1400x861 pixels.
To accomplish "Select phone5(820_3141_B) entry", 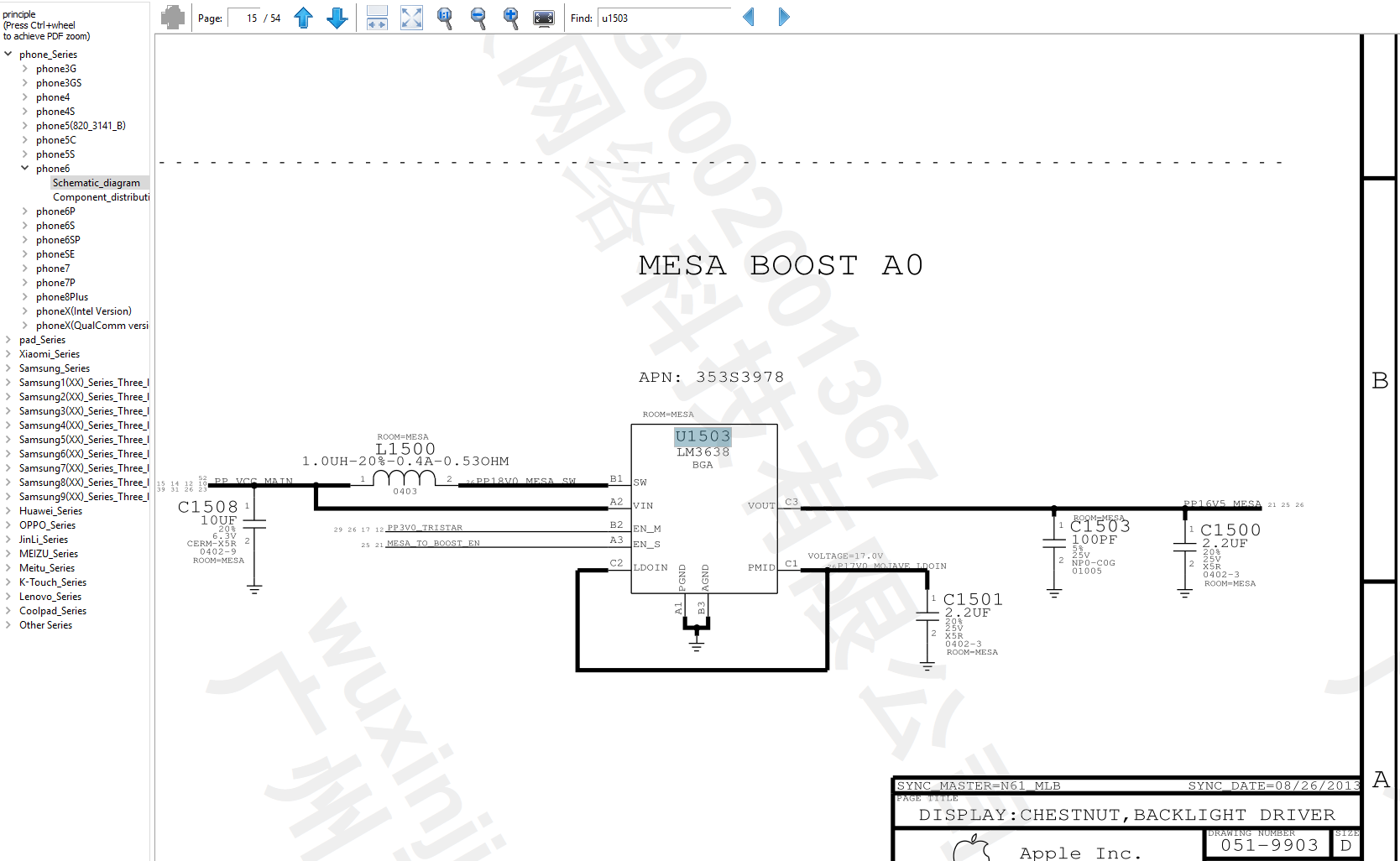I will tap(81, 126).
